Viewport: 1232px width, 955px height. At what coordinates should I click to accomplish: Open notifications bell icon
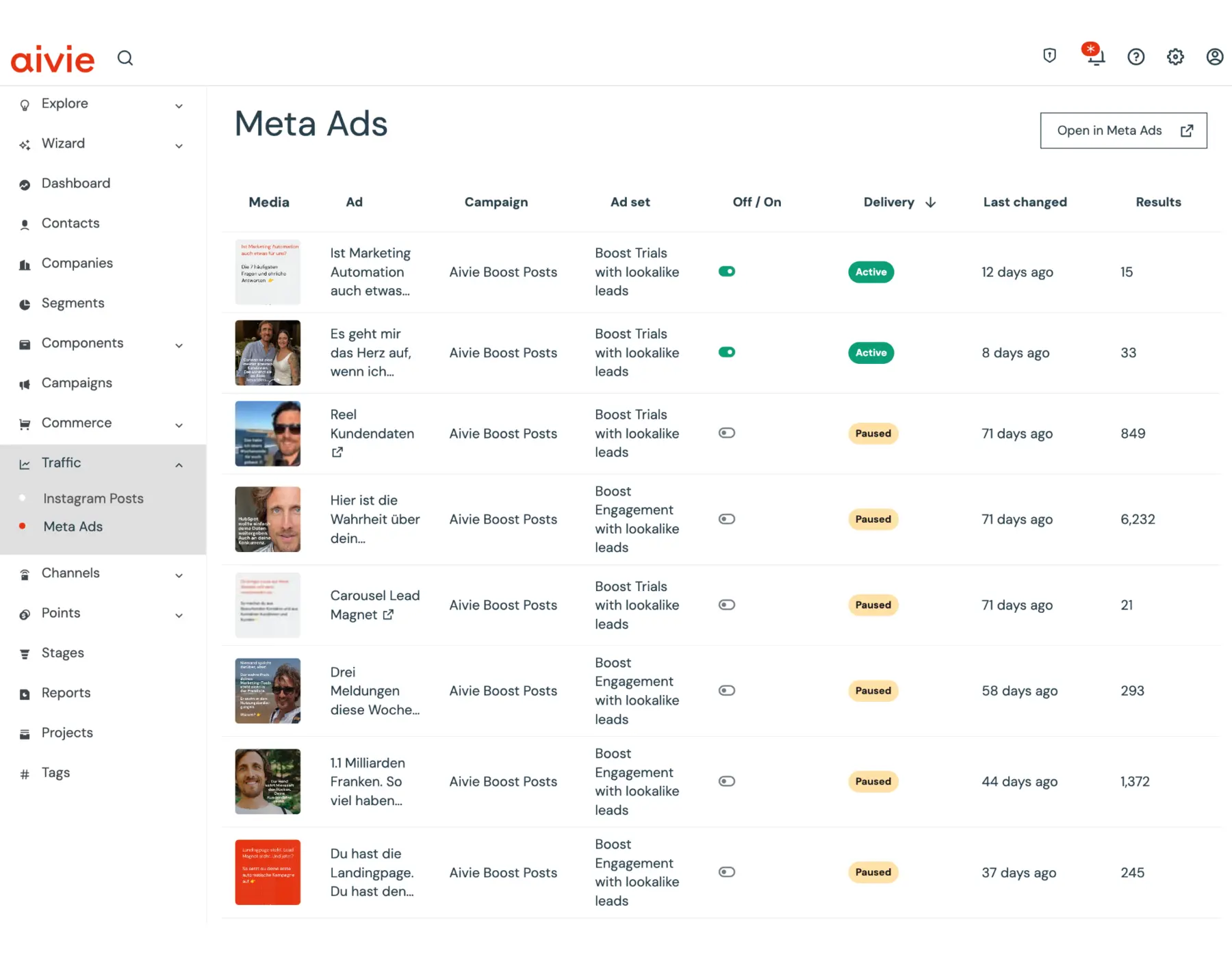[1095, 57]
